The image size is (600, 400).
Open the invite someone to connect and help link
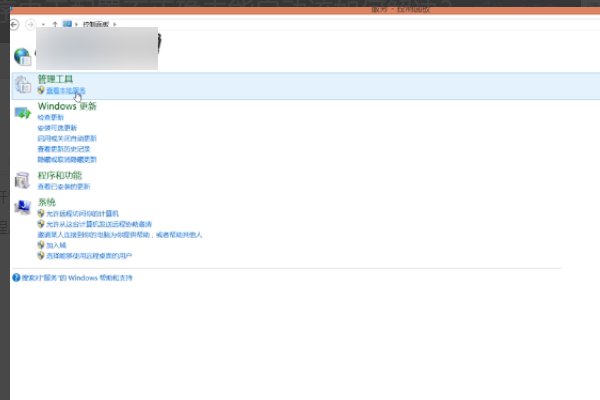(x=119, y=235)
